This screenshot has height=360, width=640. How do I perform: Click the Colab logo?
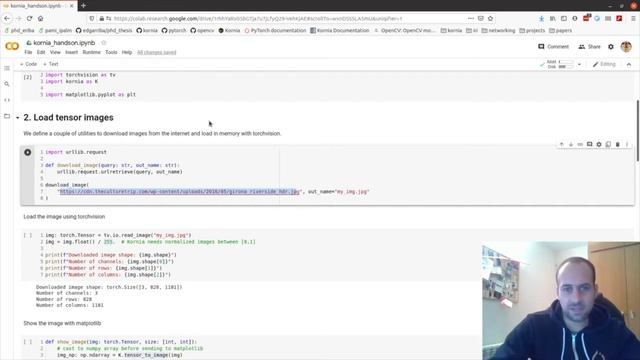[x=12, y=46]
